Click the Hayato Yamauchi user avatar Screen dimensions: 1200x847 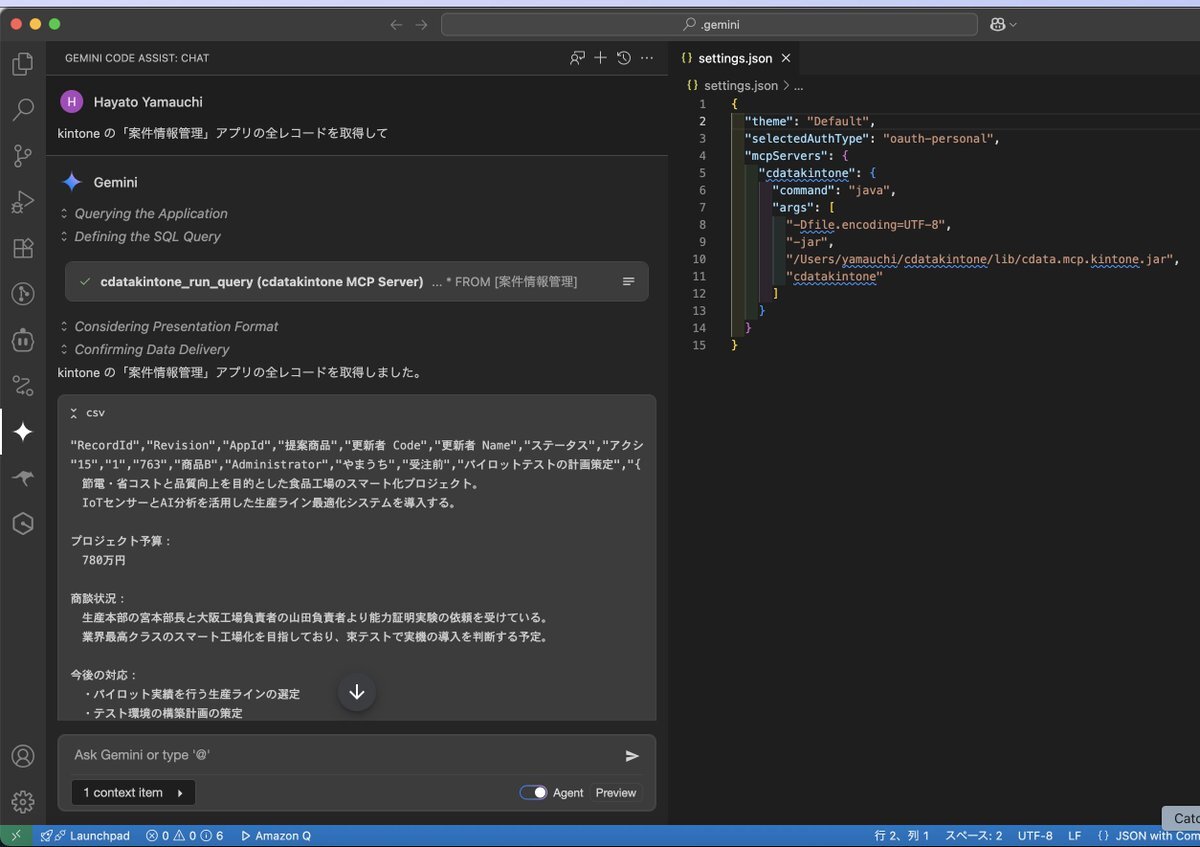(x=72, y=101)
